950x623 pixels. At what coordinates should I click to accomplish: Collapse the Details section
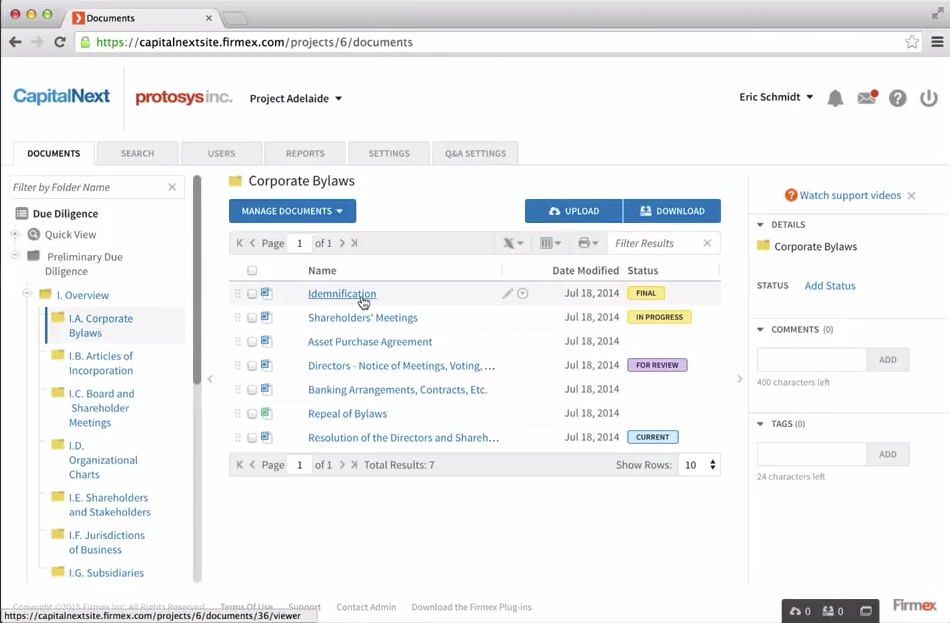(760, 225)
